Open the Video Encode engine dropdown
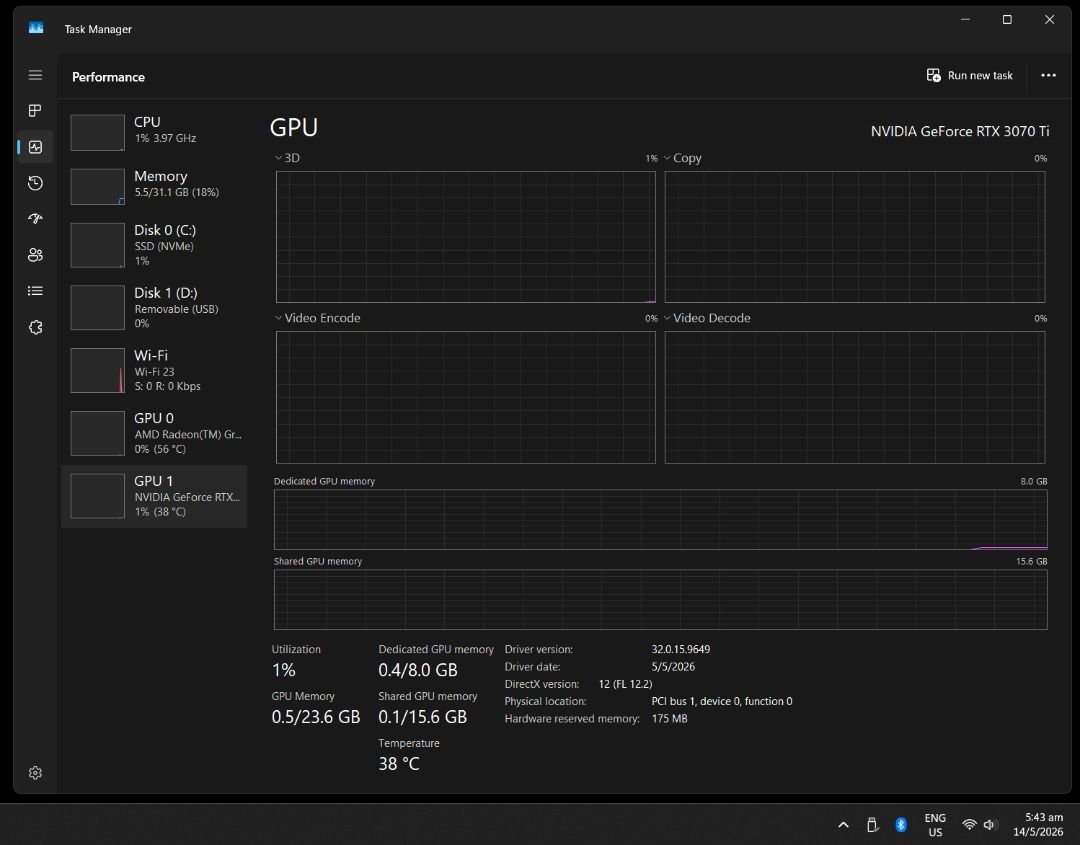This screenshot has height=845, width=1080. click(x=318, y=318)
